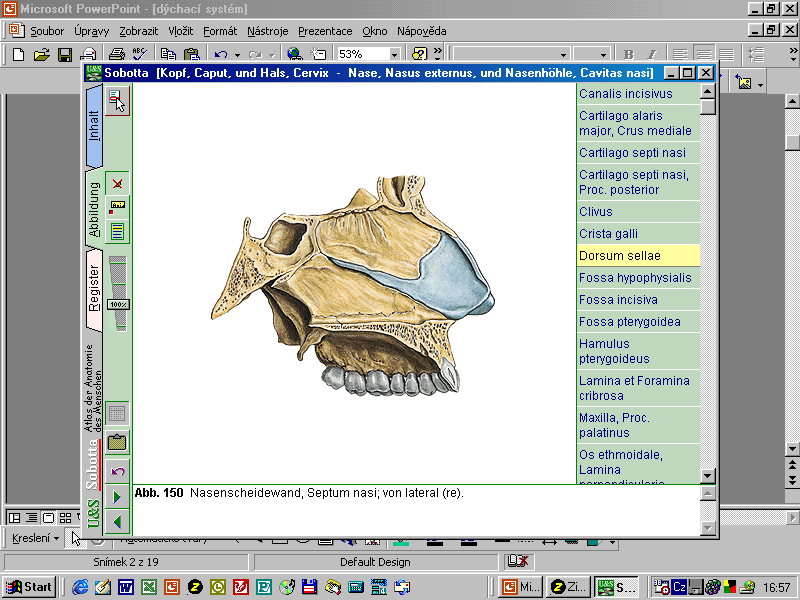Select Clivus in the structure list
Viewport: 800px width, 600px height.
638,211
